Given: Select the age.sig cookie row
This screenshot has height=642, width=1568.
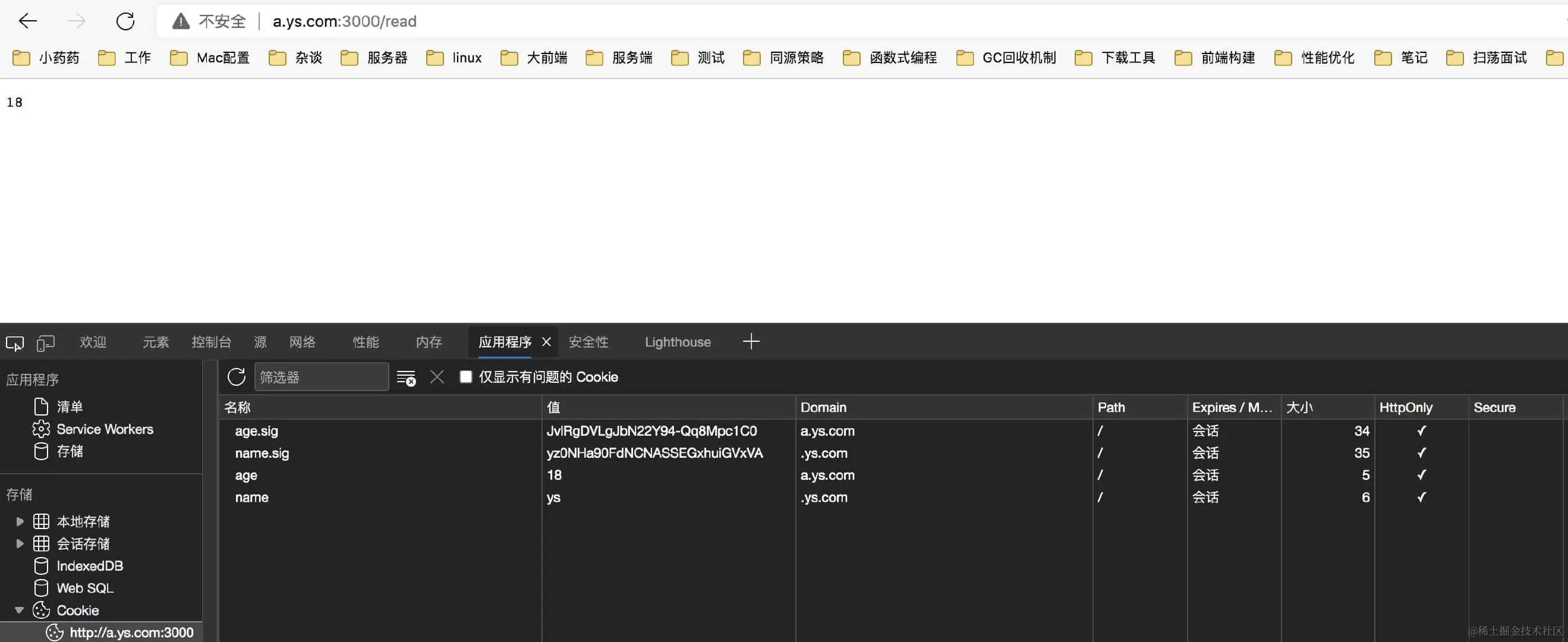Looking at the screenshot, I should coord(256,431).
